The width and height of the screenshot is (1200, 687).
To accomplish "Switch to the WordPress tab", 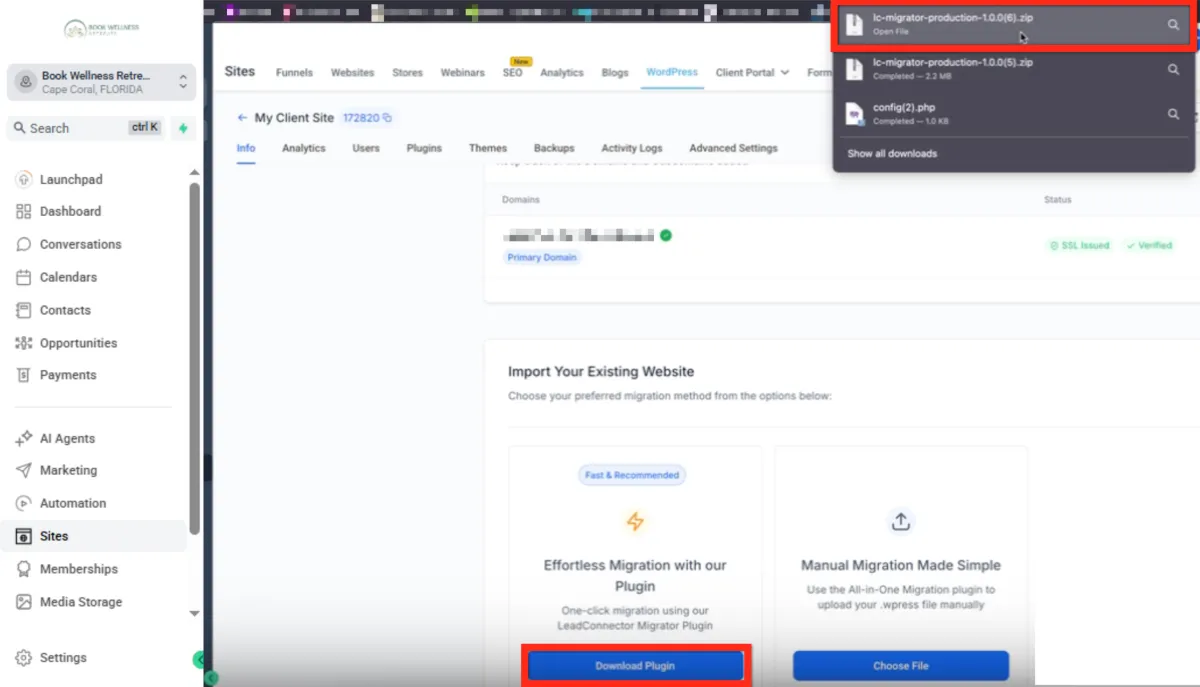I will point(672,72).
